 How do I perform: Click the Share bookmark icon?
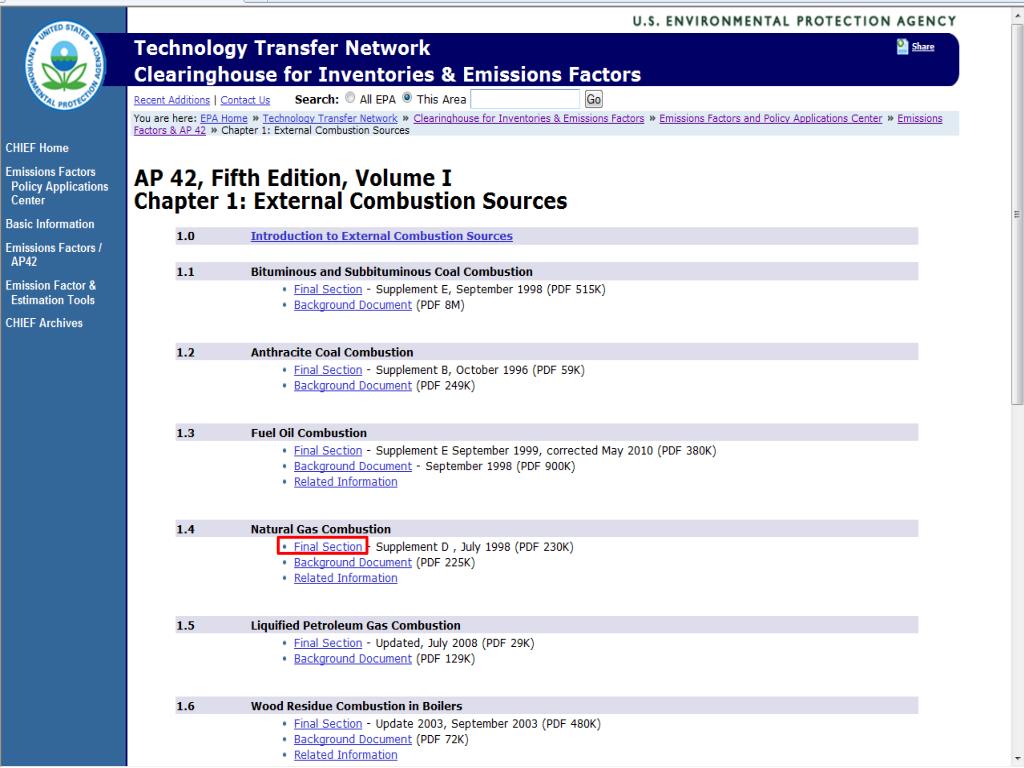click(902, 46)
